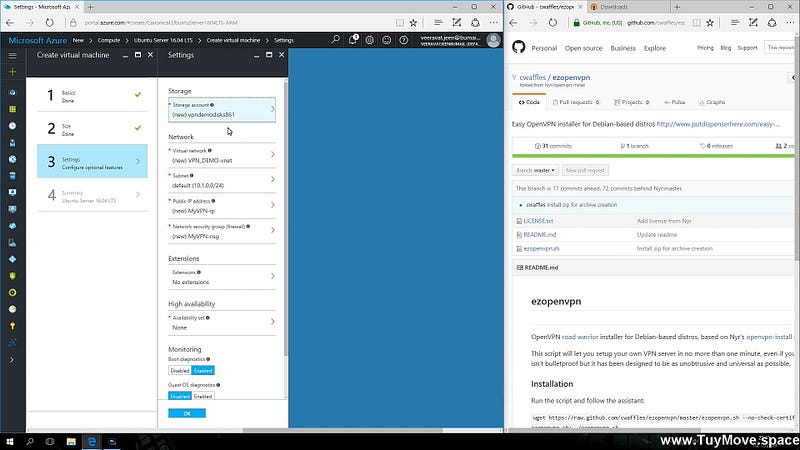The image size is (800, 450).
Task: Open the Subnet default setting row
Action: [x=222, y=181]
